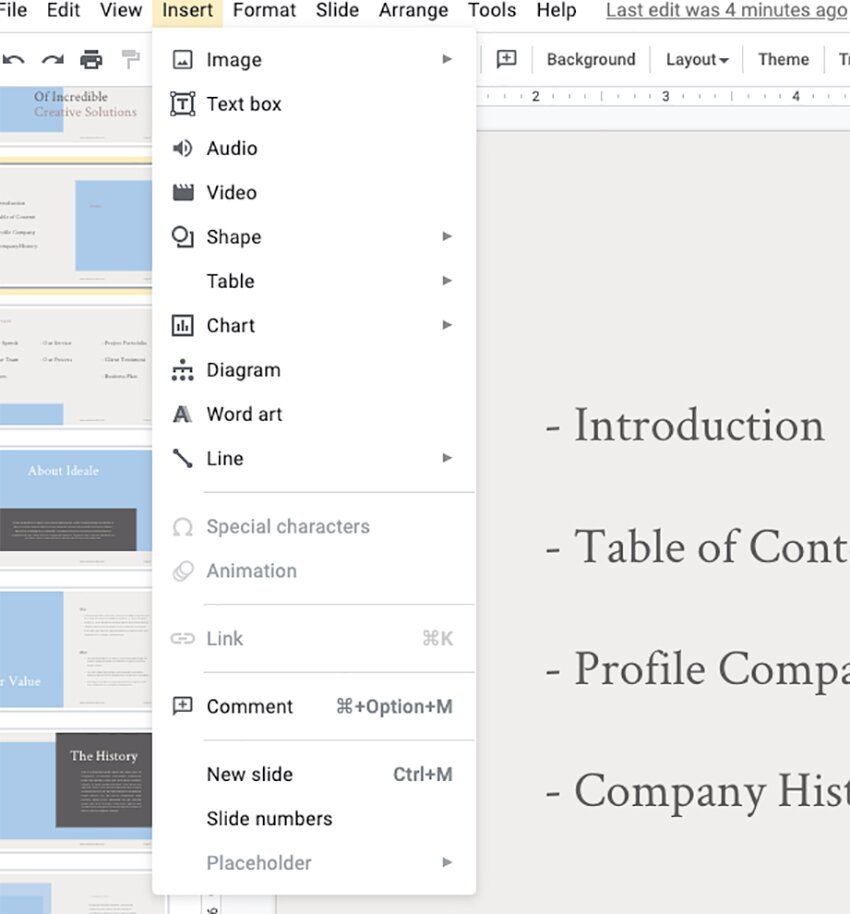Open the 'Last edit was 4 minutes ago' link
The image size is (850, 914).
pyautogui.click(x=726, y=11)
